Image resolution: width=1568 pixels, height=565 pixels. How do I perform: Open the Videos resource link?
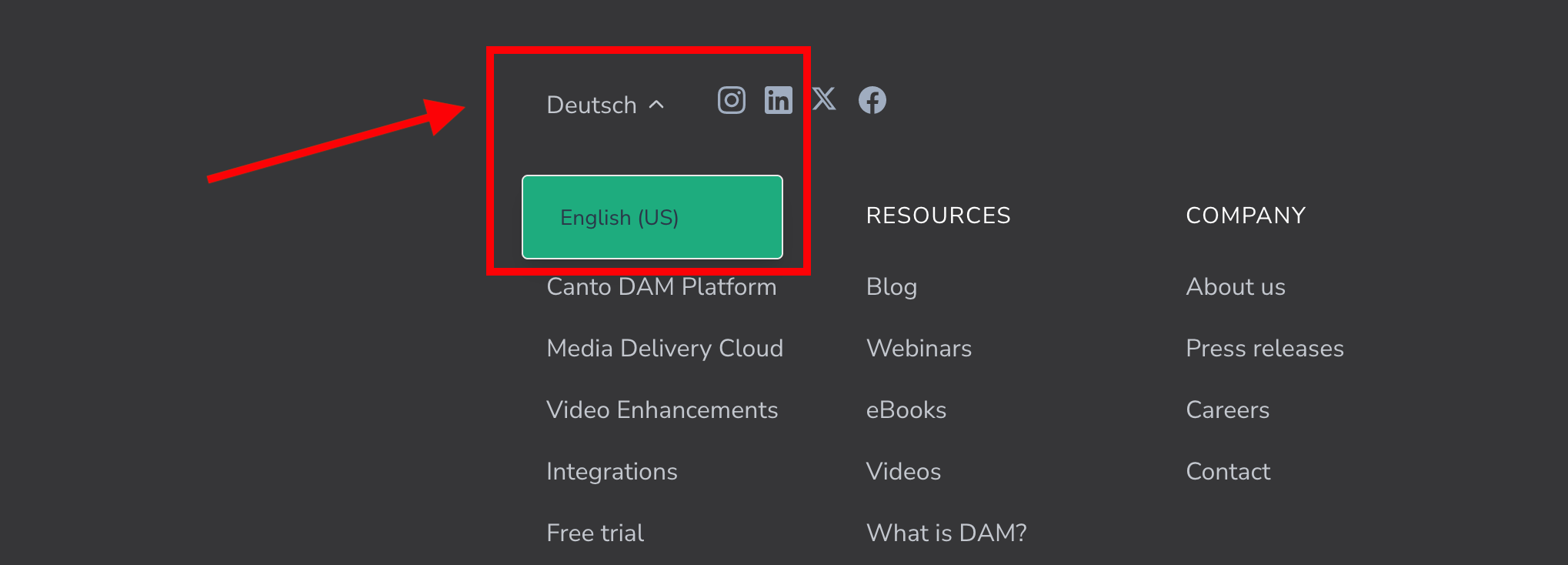tap(904, 471)
